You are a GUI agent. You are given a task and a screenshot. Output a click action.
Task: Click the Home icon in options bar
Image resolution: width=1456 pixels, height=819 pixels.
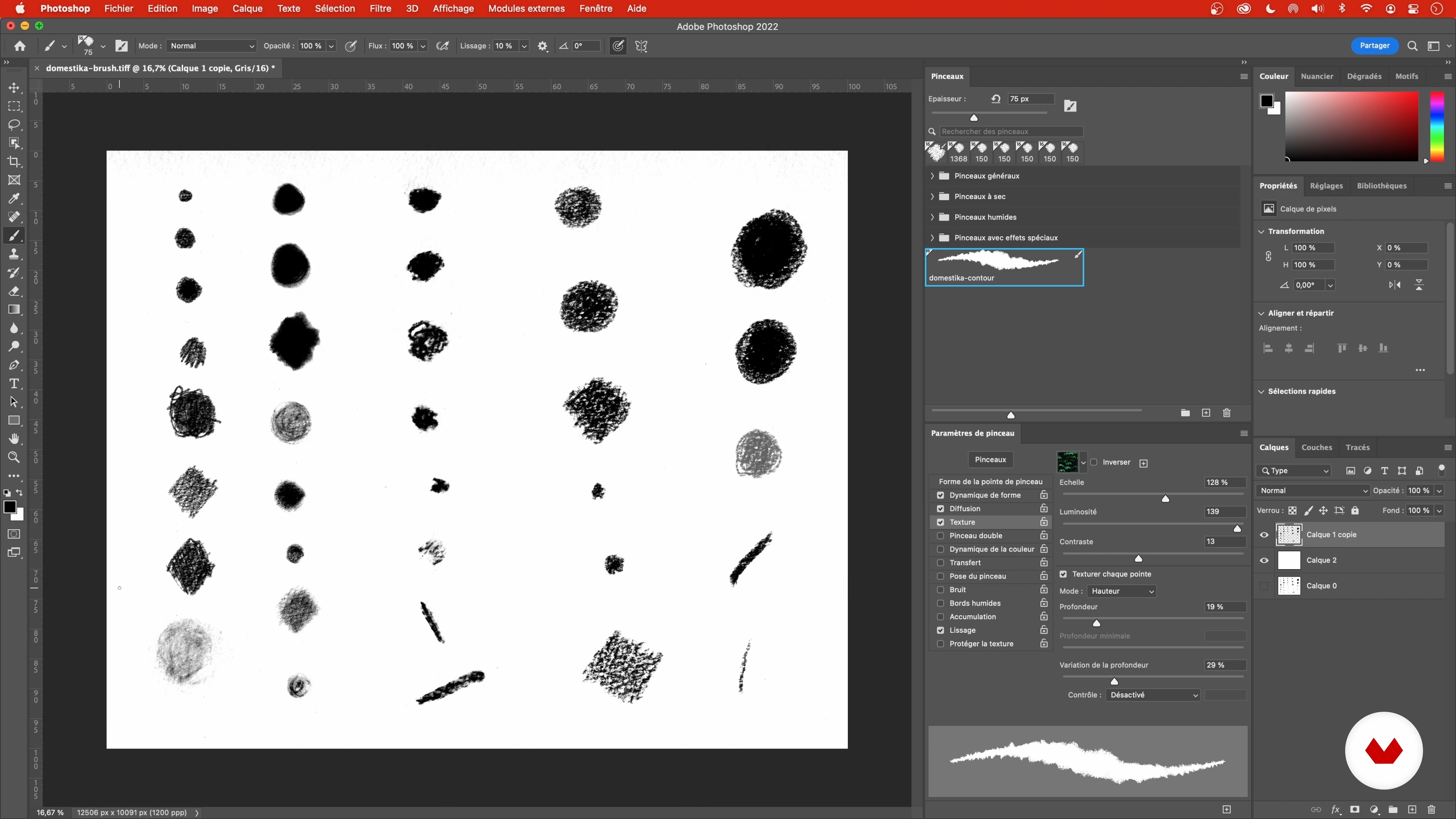tap(20, 46)
